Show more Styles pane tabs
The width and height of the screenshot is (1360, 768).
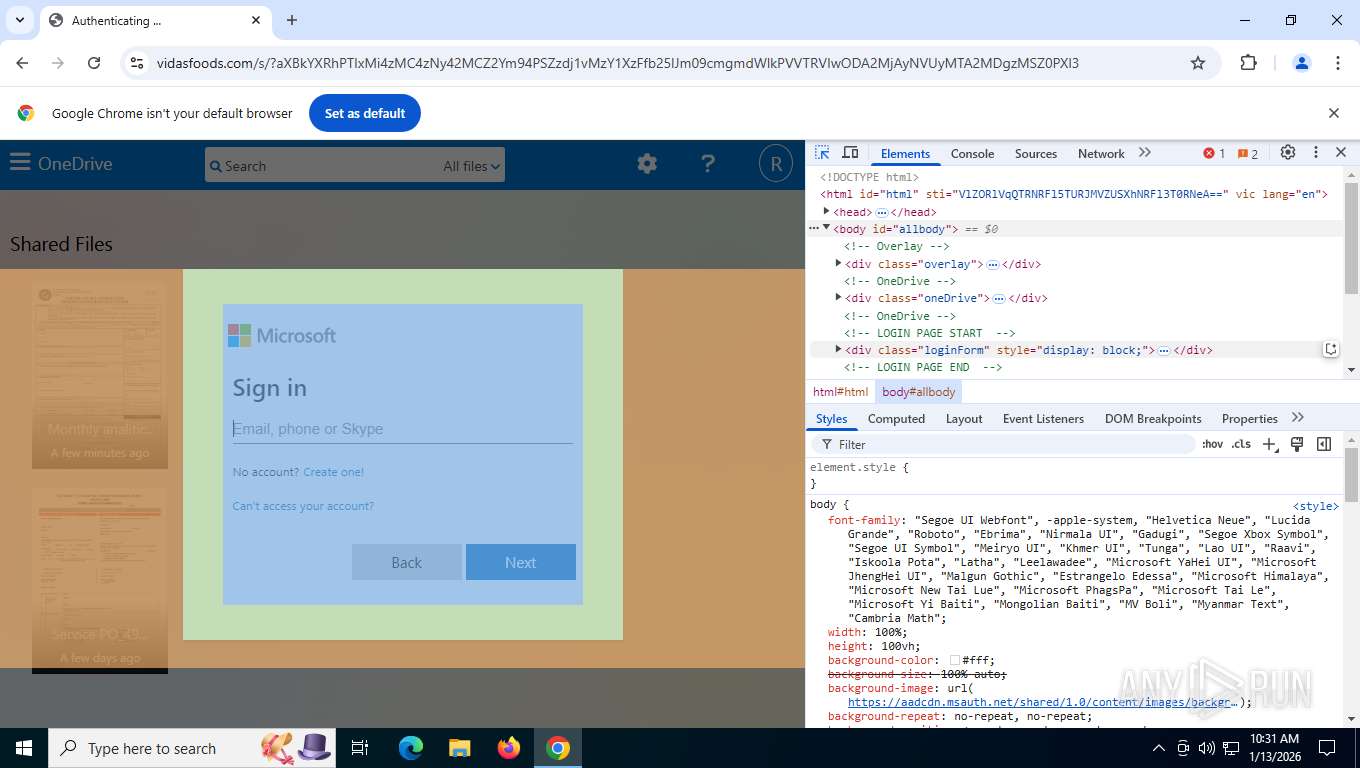point(1298,418)
